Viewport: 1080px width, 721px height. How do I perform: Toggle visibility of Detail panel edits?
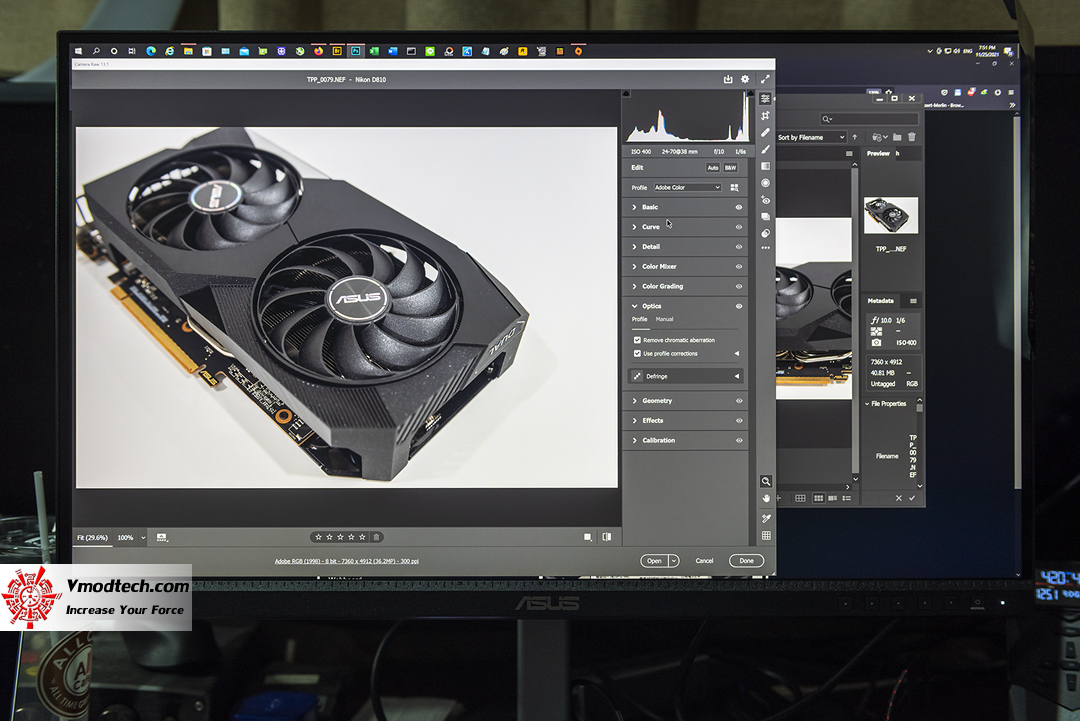(738, 247)
